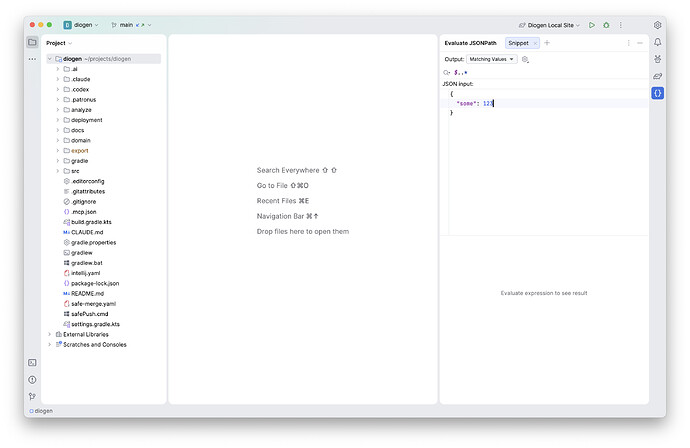Toggle the JSONPath braces tool window icon

[x=657, y=93]
